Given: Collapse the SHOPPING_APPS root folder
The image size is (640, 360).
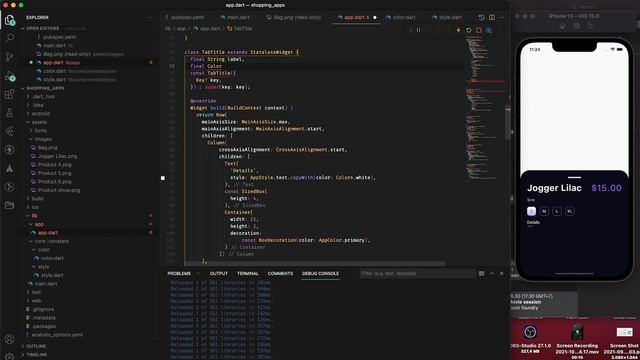Looking at the screenshot, I should [x=45, y=88].
